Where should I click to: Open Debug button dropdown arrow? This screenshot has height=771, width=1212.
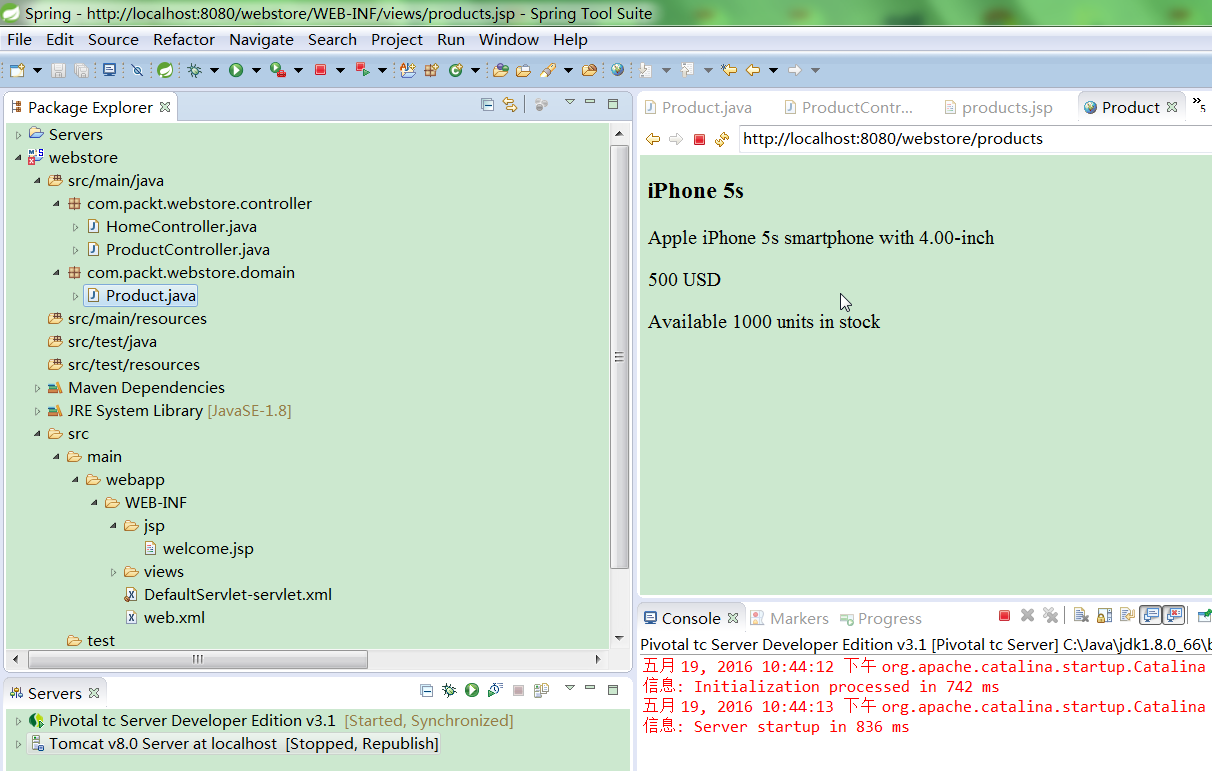tap(214, 70)
